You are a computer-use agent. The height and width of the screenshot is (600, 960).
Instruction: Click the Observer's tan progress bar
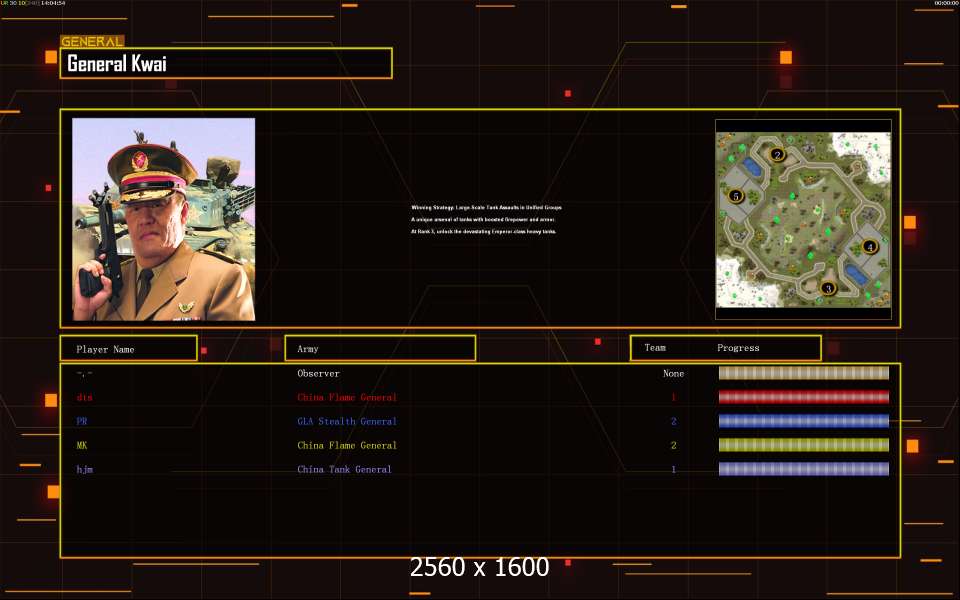[803, 373]
